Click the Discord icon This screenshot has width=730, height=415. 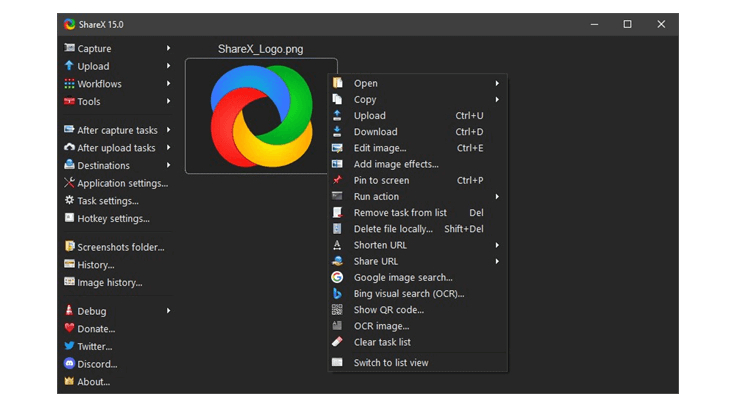coord(69,363)
